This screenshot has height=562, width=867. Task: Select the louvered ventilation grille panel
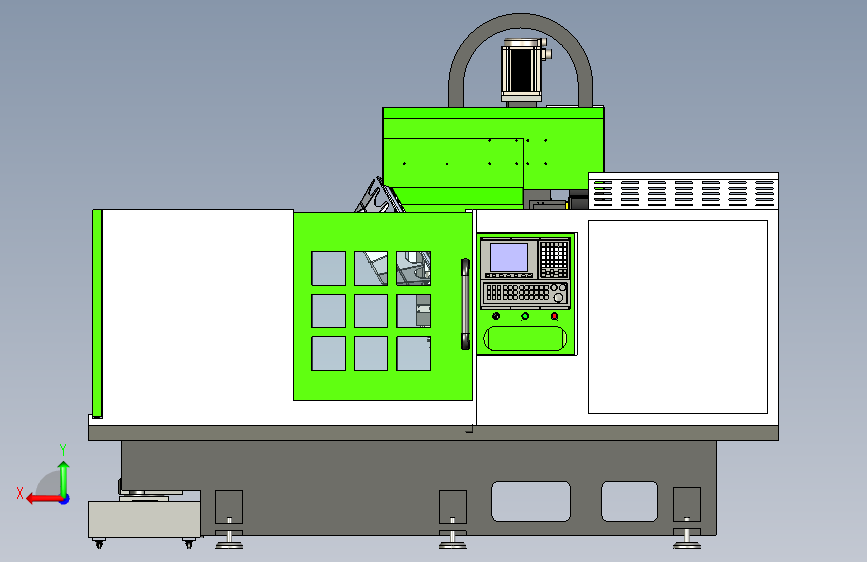point(683,193)
